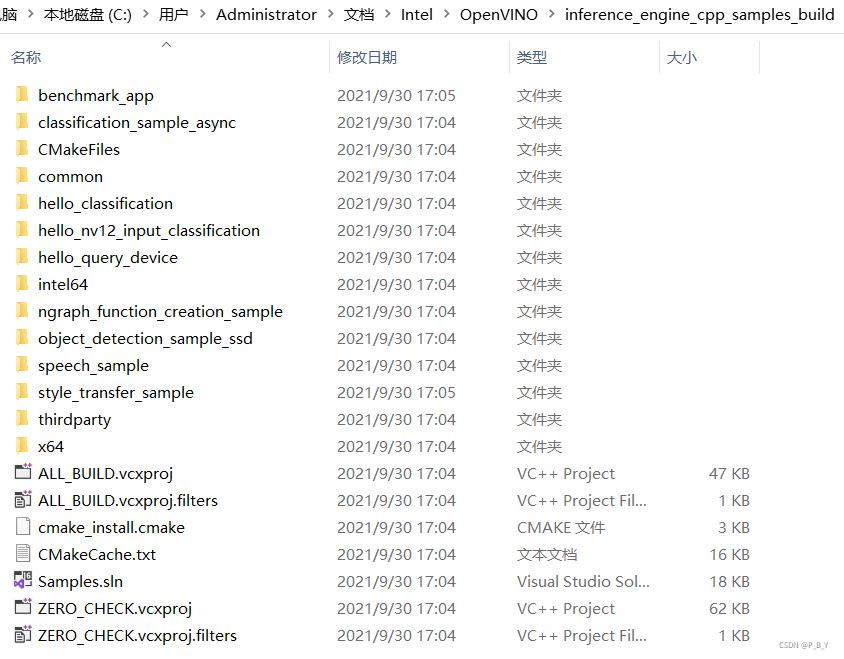Sort files by the 修改日期 column header
This screenshot has width=844, height=659.
(367, 57)
